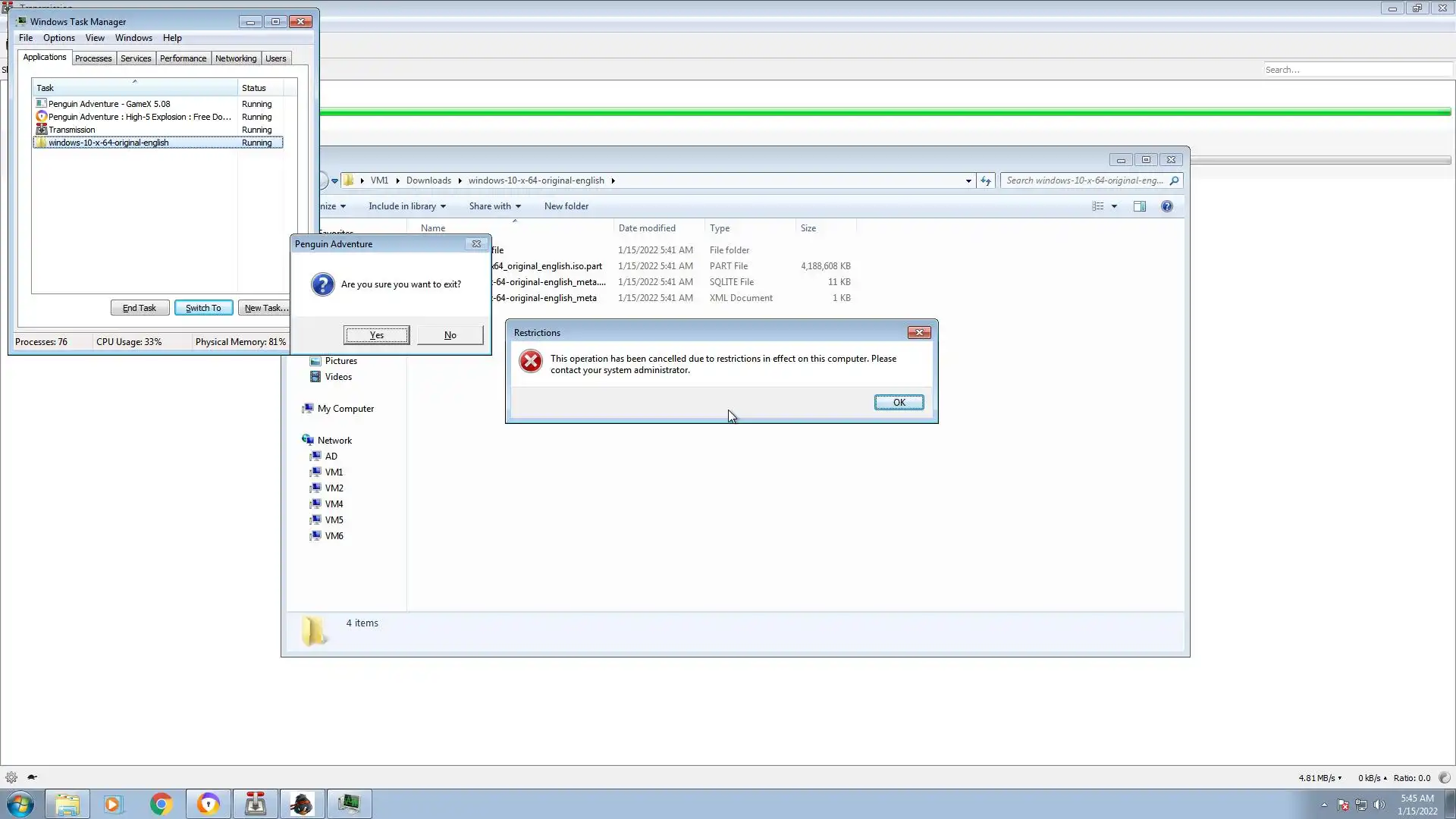Screen dimensions: 1456x819
Task: Expand the 'Include in library' dropdown
Action: click(406, 206)
